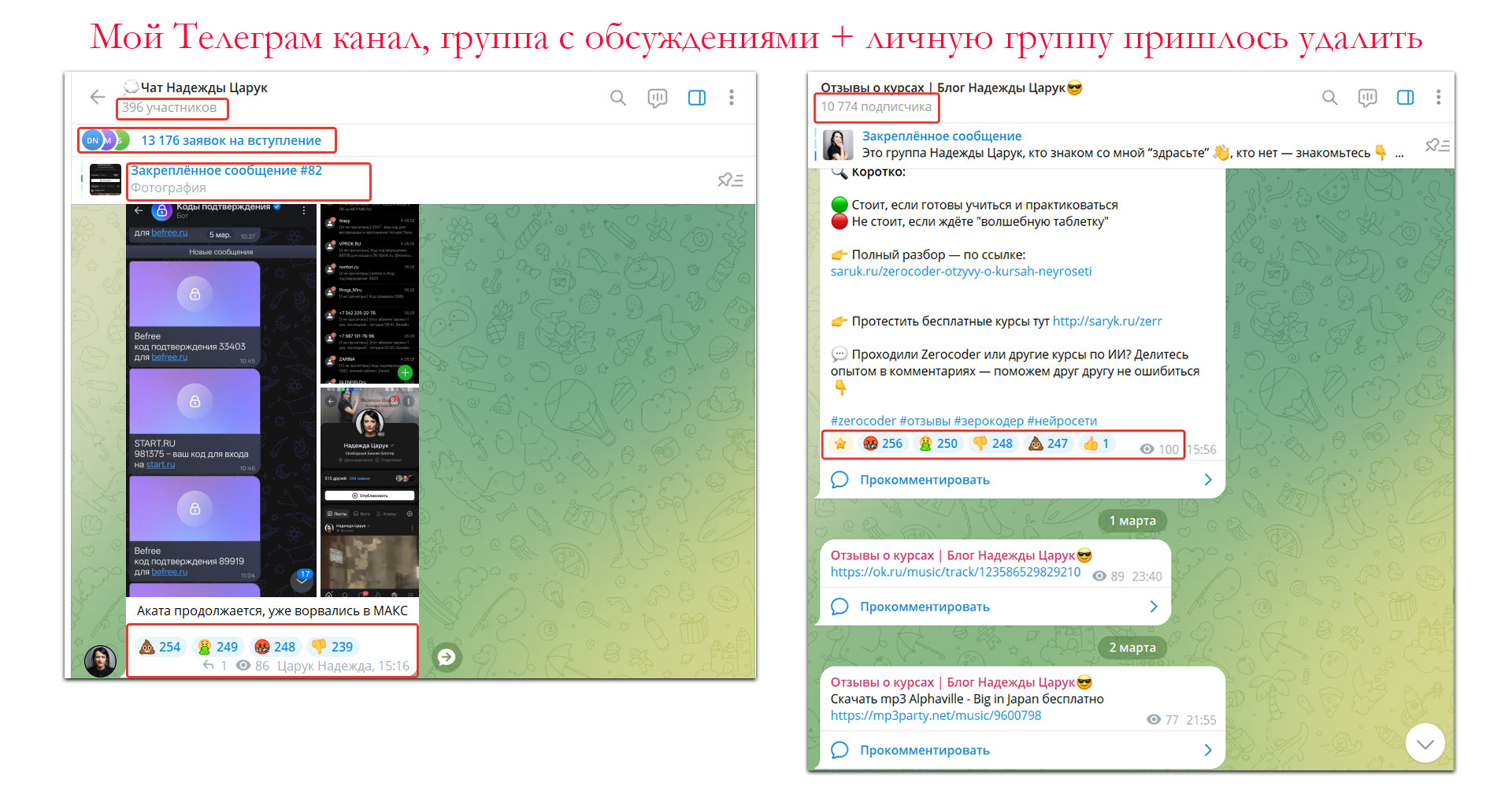Open Закреплённое сообщение #82
Screen dimensions: 1512x787
point(226,171)
